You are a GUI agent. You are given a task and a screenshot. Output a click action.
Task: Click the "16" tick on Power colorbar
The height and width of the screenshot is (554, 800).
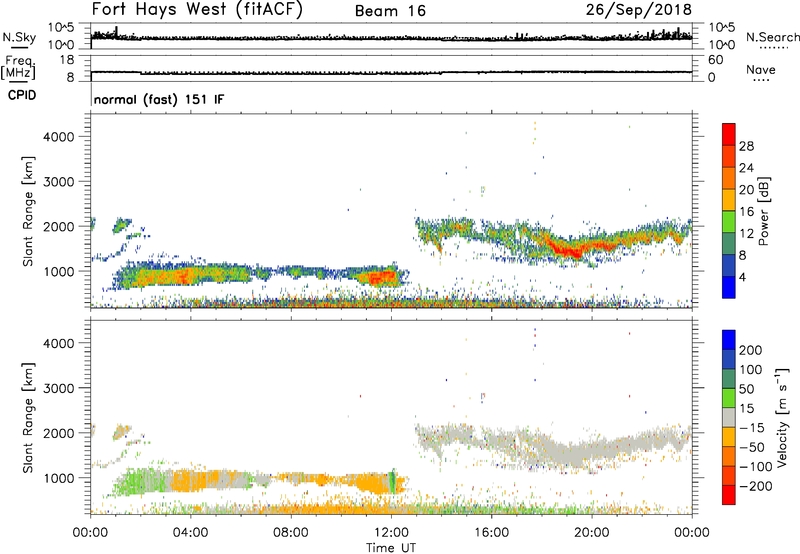746,212
